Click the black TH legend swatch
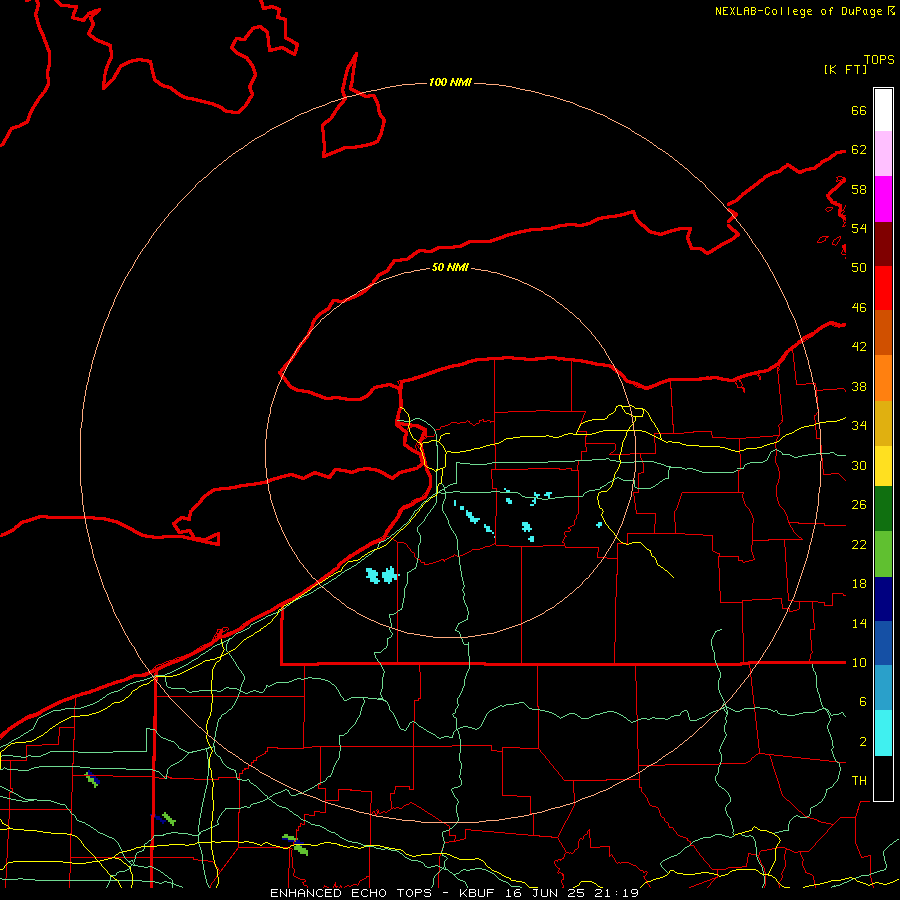Image resolution: width=900 pixels, height=900 pixels. [883, 778]
